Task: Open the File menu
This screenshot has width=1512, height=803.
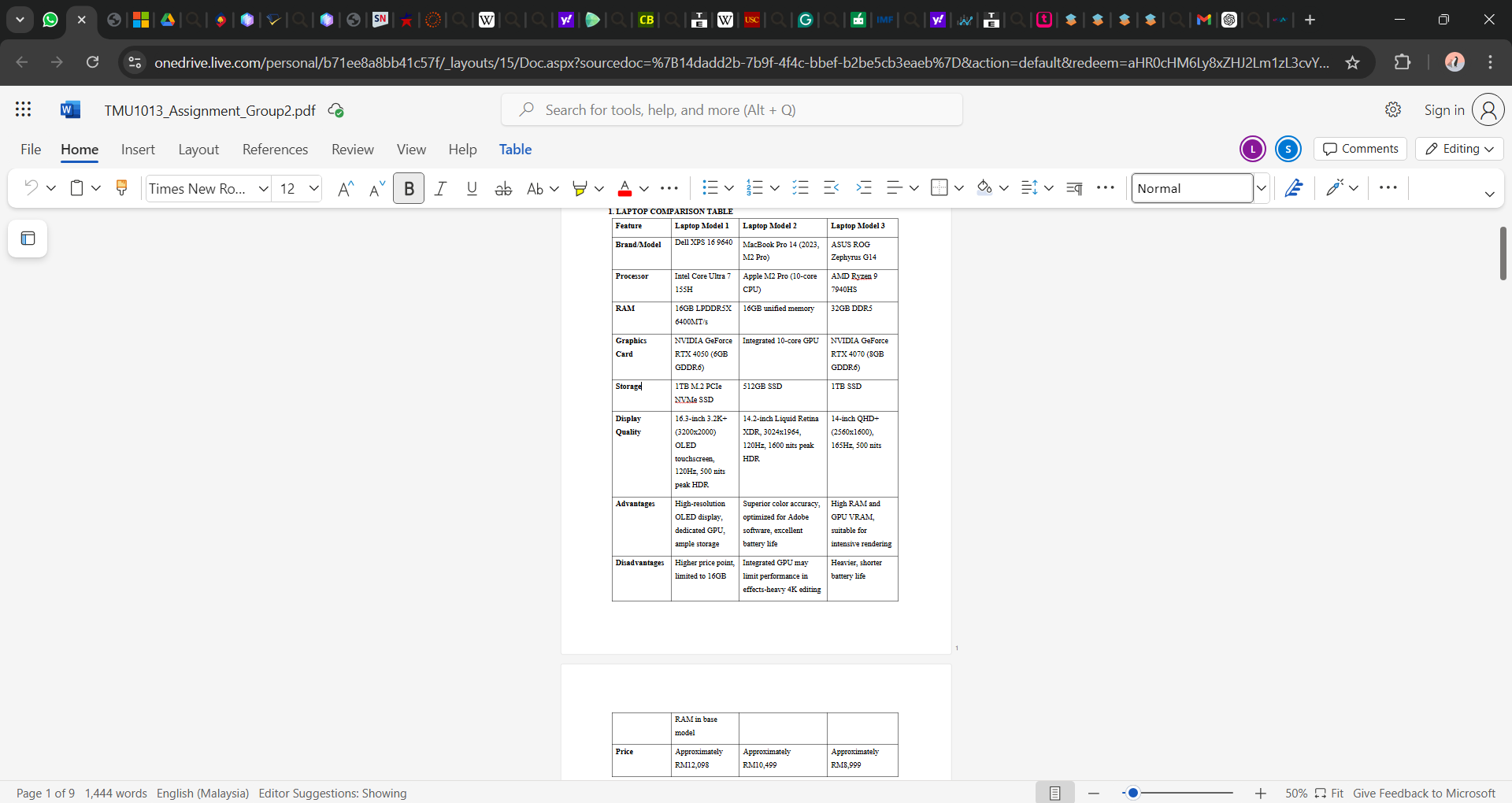Action: (31, 150)
